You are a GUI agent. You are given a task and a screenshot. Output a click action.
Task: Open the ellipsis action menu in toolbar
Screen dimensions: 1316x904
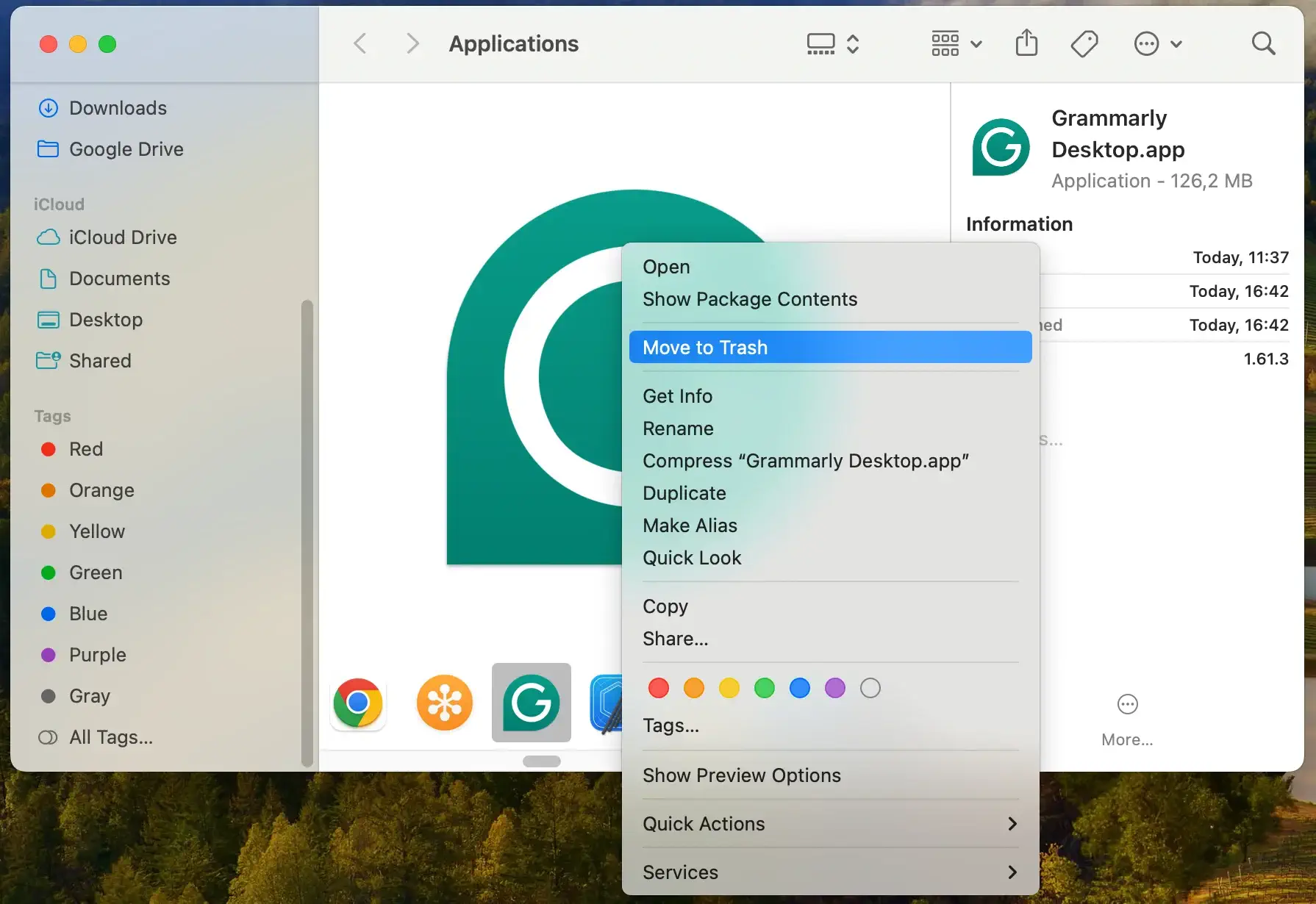point(1158,44)
